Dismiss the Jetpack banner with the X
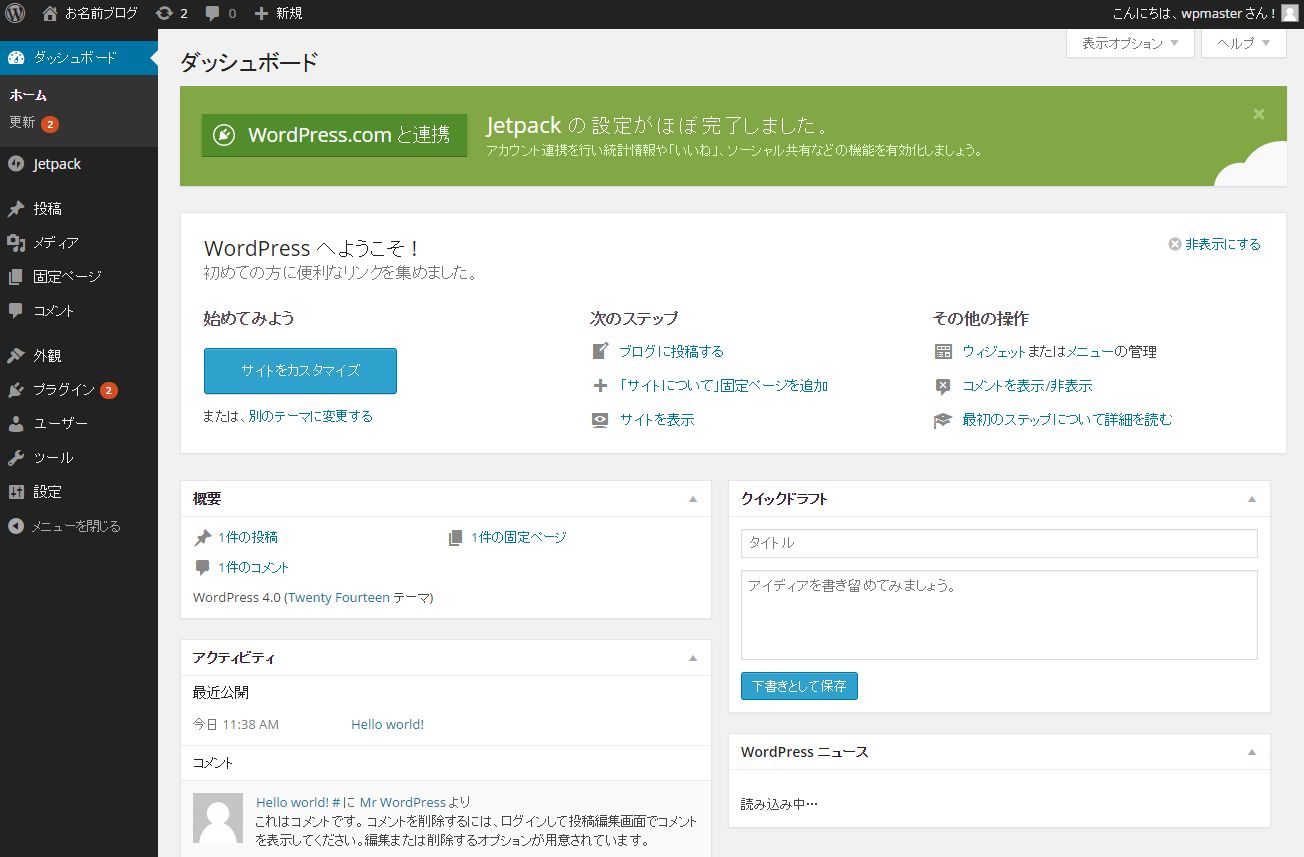Screen dimensions: 1304x857 (x=1259, y=114)
